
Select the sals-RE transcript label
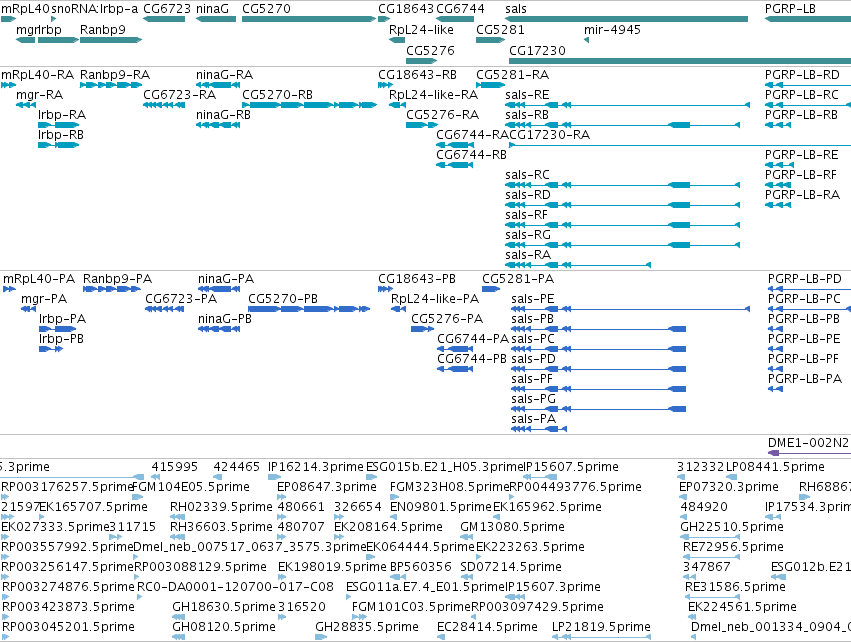click(x=527, y=95)
